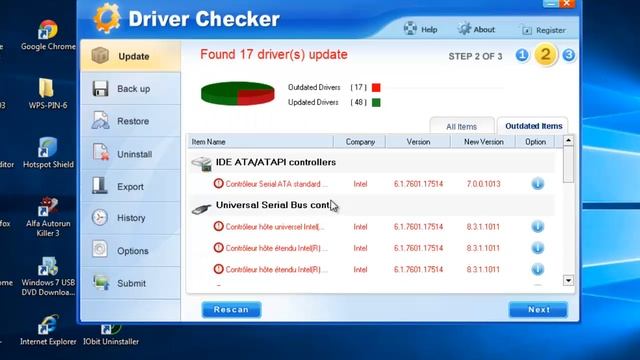
Task: Select the Contrôleur Serial ATA standard row
Action: tap(371, 184)
